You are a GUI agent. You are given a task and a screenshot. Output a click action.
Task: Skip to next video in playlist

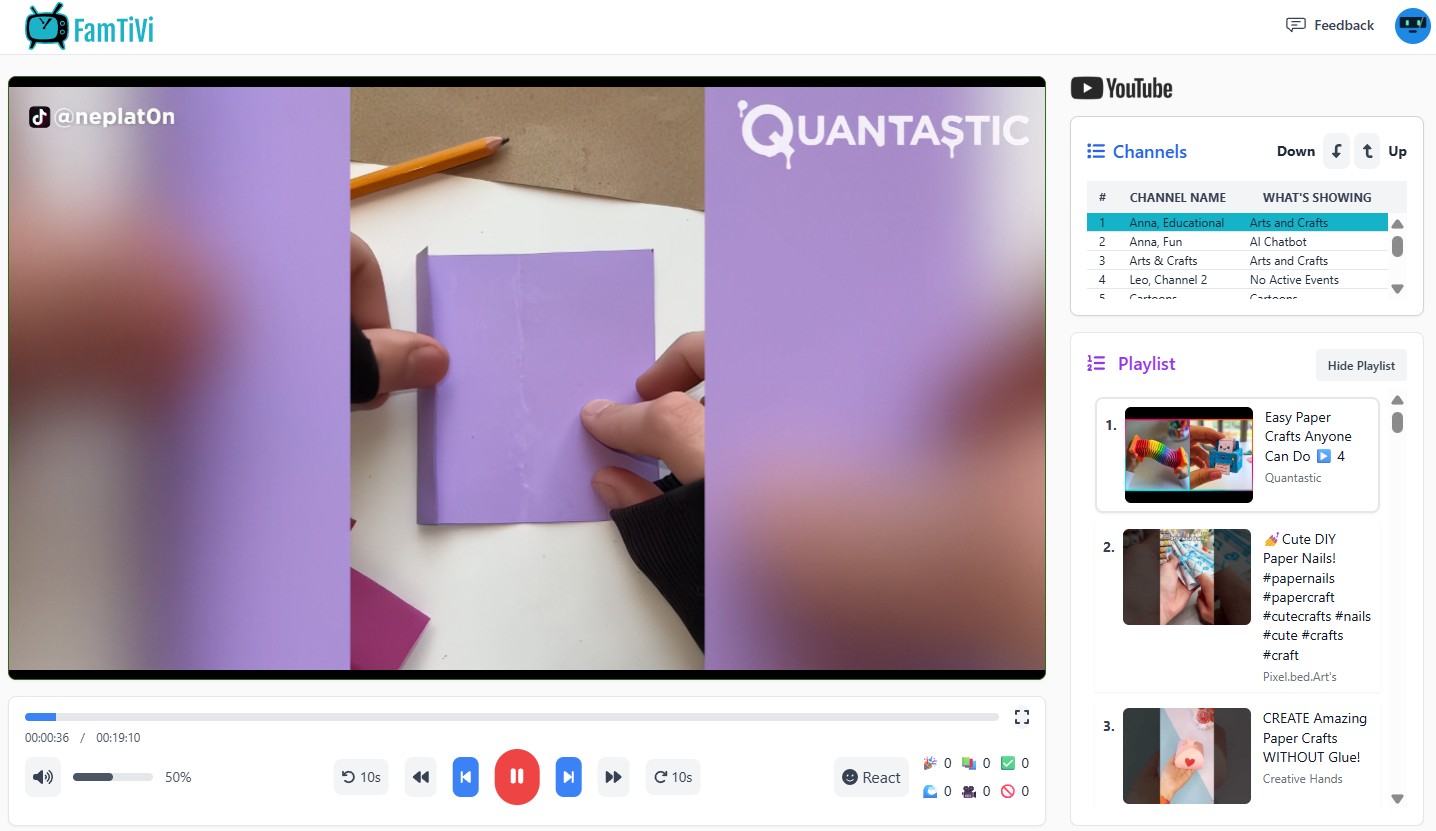point(568,777)
